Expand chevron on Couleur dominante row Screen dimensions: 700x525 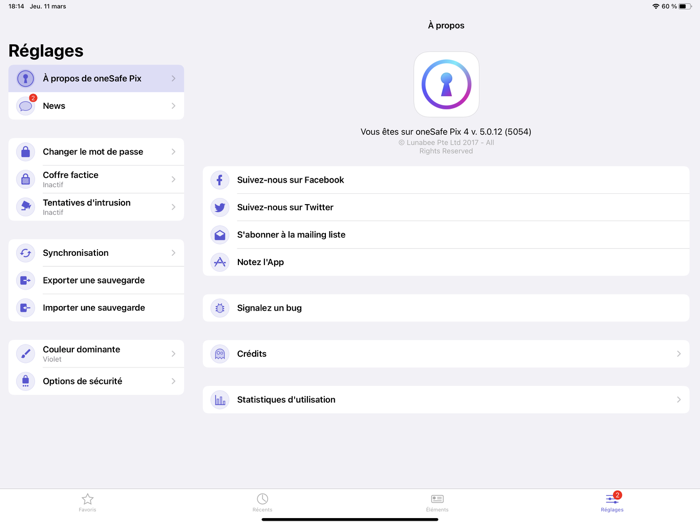tap(173, 354)
